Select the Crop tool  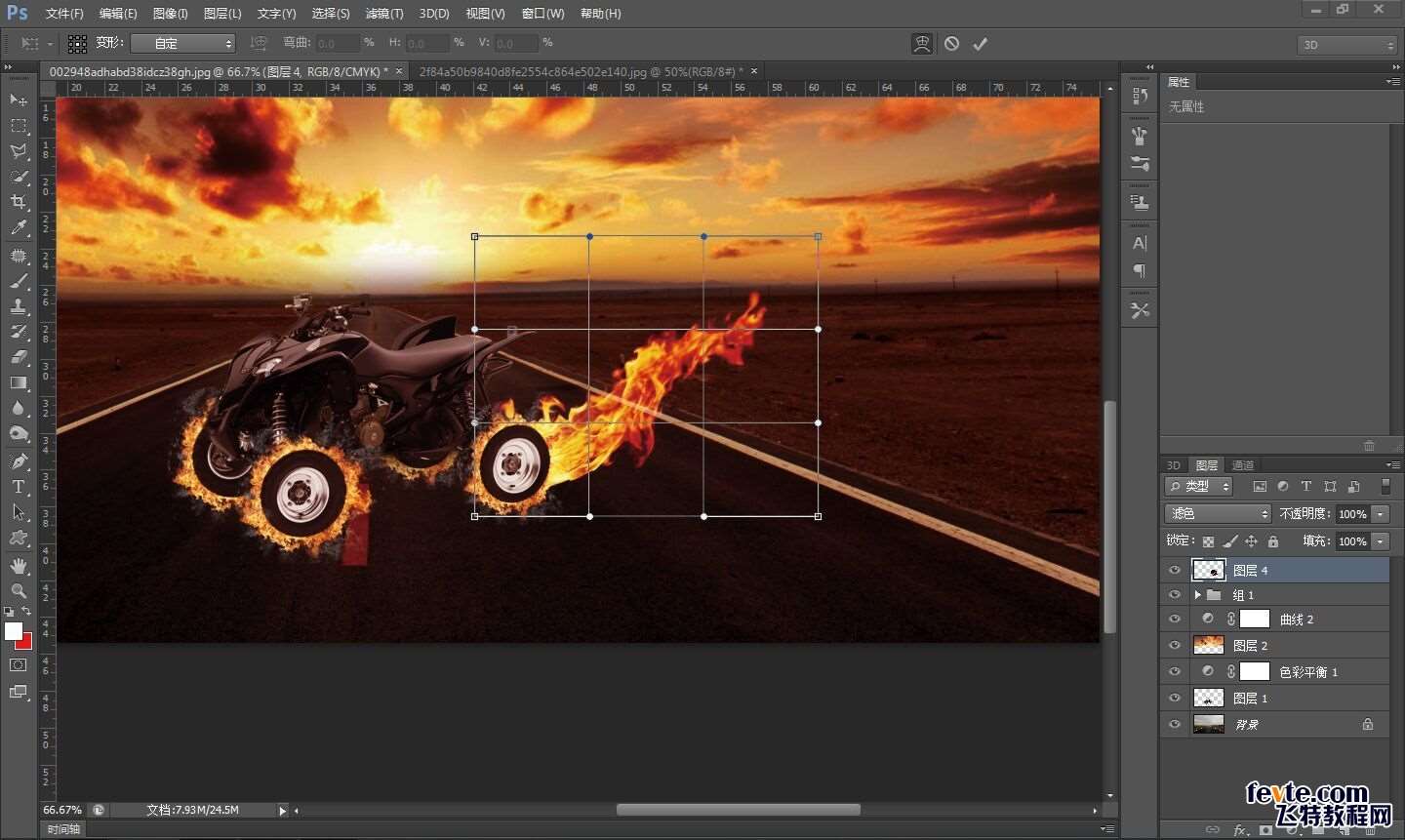tap(19, 202)
